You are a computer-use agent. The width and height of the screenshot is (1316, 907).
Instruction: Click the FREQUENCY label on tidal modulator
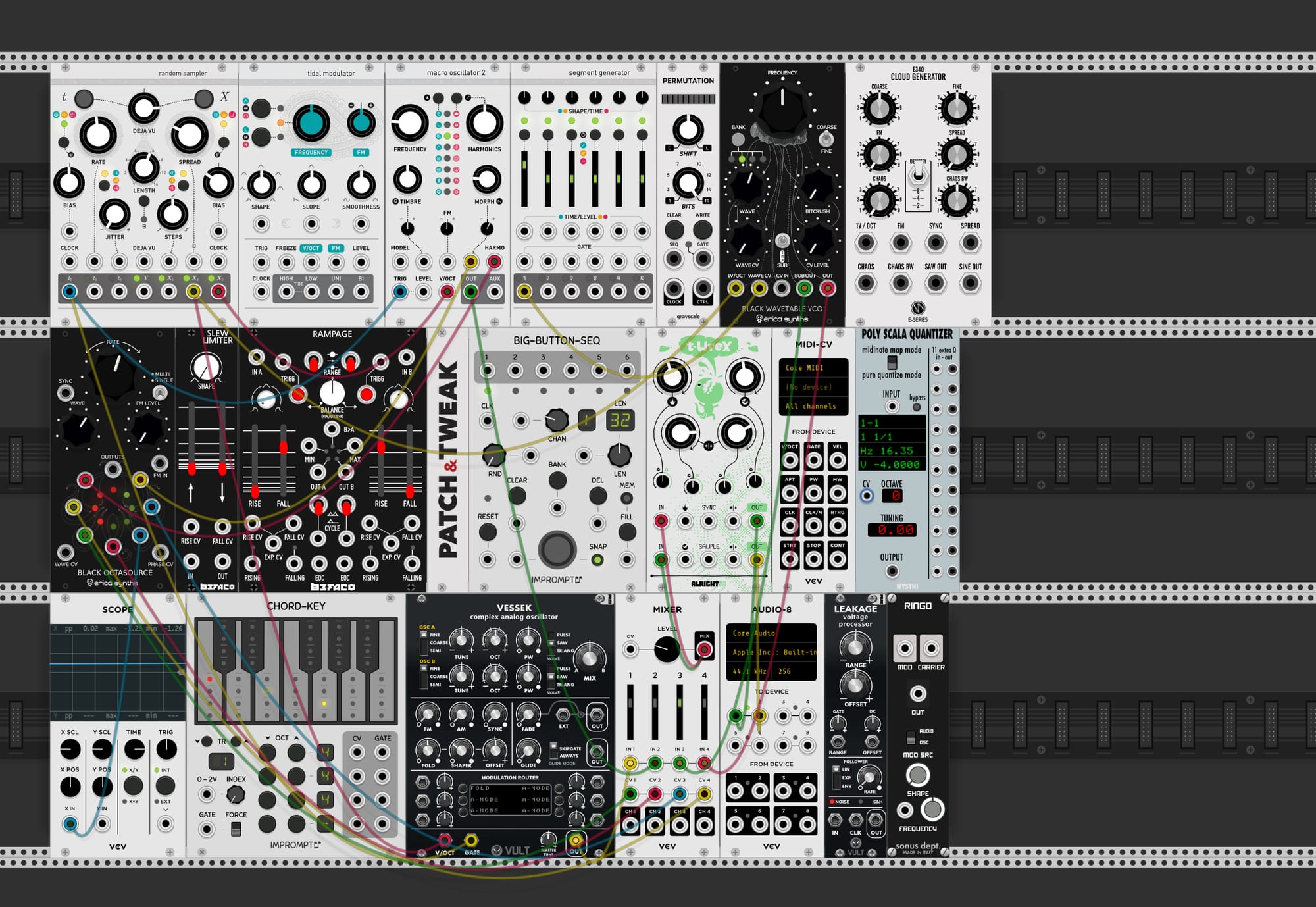(x=311, y=153)
